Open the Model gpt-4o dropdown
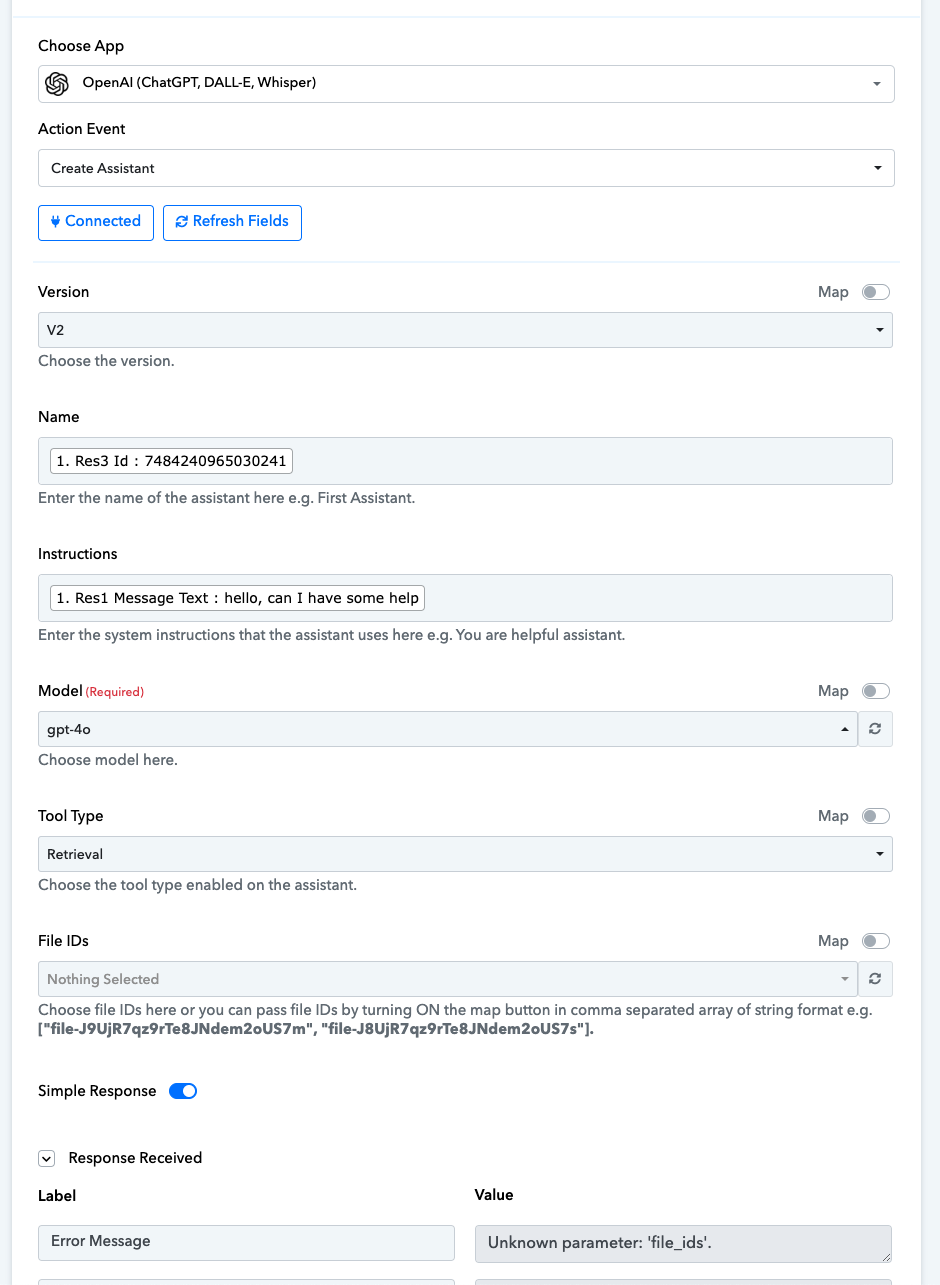The image size is (940, 1285). pyautogui.click(x=447, y=729)
